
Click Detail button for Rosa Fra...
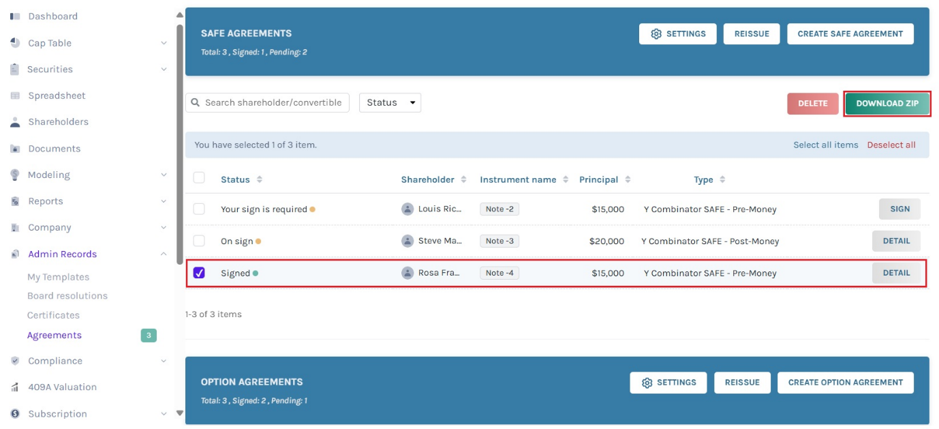tap(896, 273)
